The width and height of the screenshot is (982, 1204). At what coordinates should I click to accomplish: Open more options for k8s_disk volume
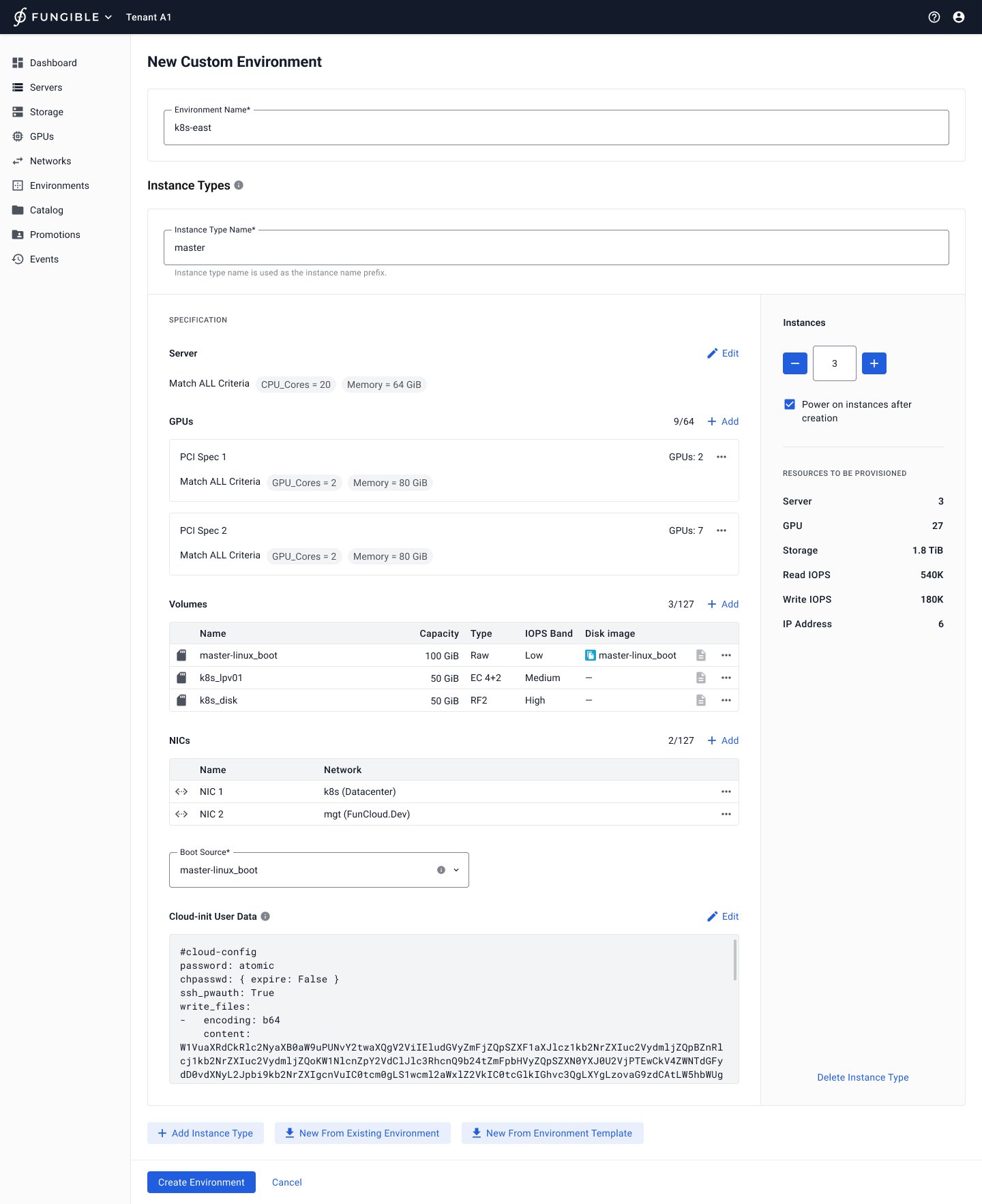[726, 700]
